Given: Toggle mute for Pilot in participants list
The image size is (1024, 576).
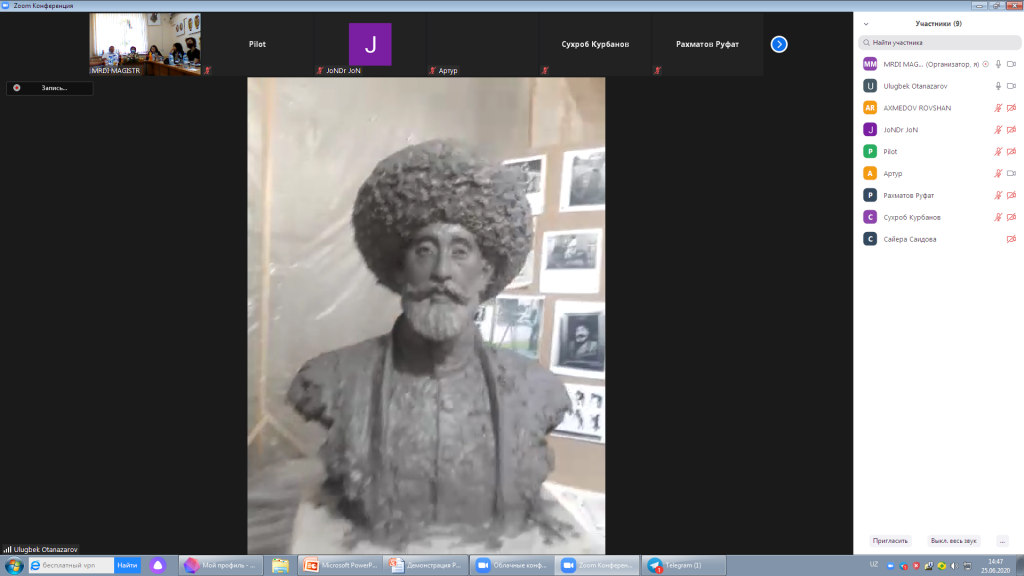Looking at the screenshot, I should coord(998,152).
